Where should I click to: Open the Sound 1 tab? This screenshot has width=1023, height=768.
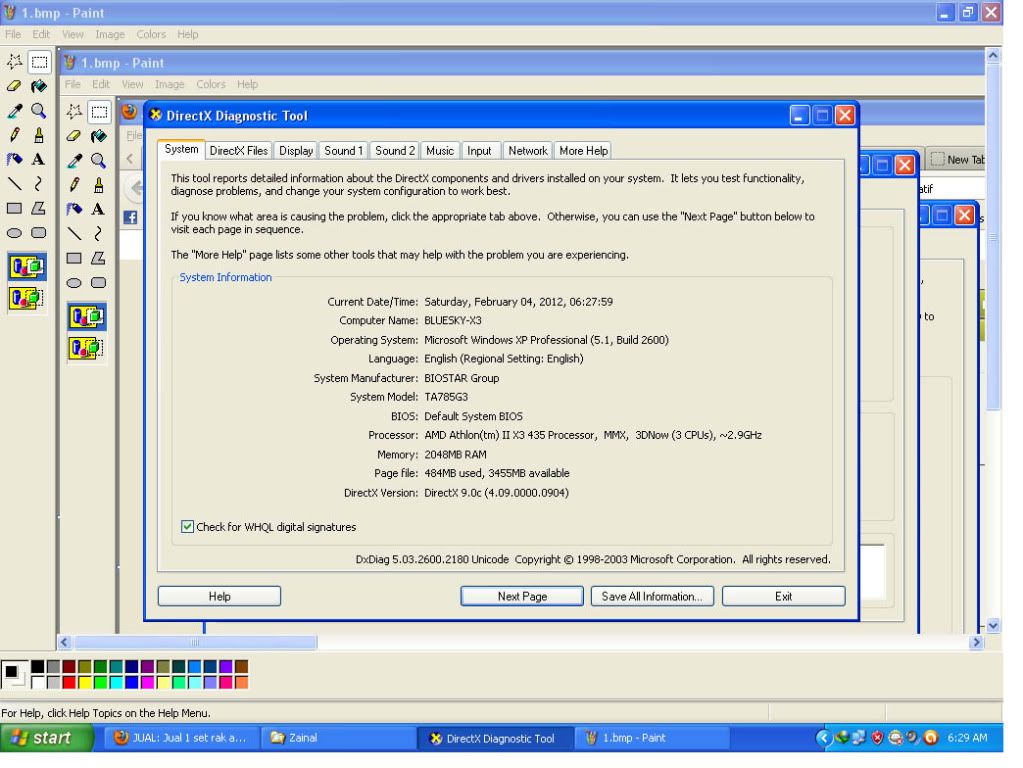(344, 151)
